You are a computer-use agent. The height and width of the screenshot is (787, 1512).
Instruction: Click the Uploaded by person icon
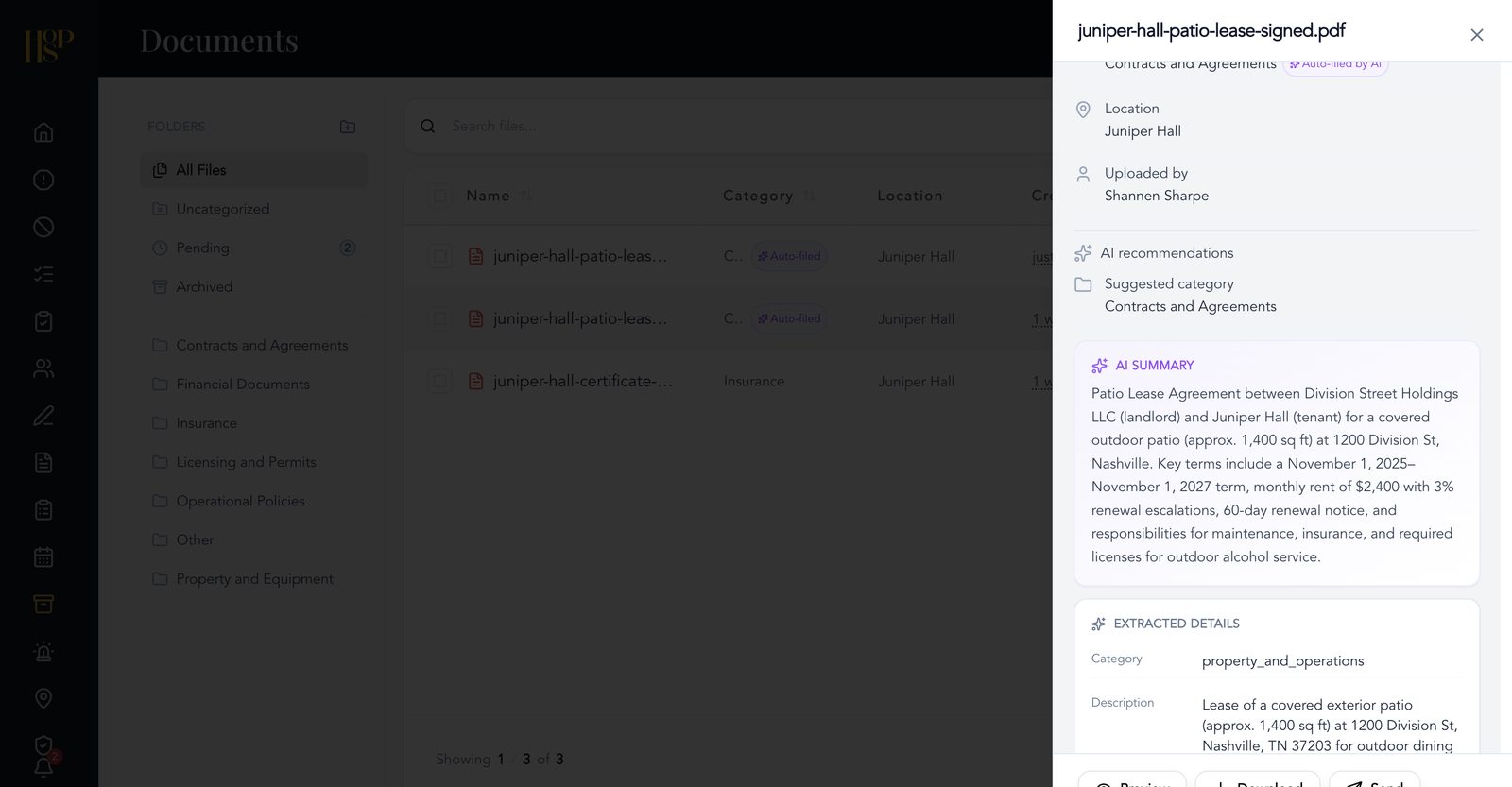[x=1084, y=174]
